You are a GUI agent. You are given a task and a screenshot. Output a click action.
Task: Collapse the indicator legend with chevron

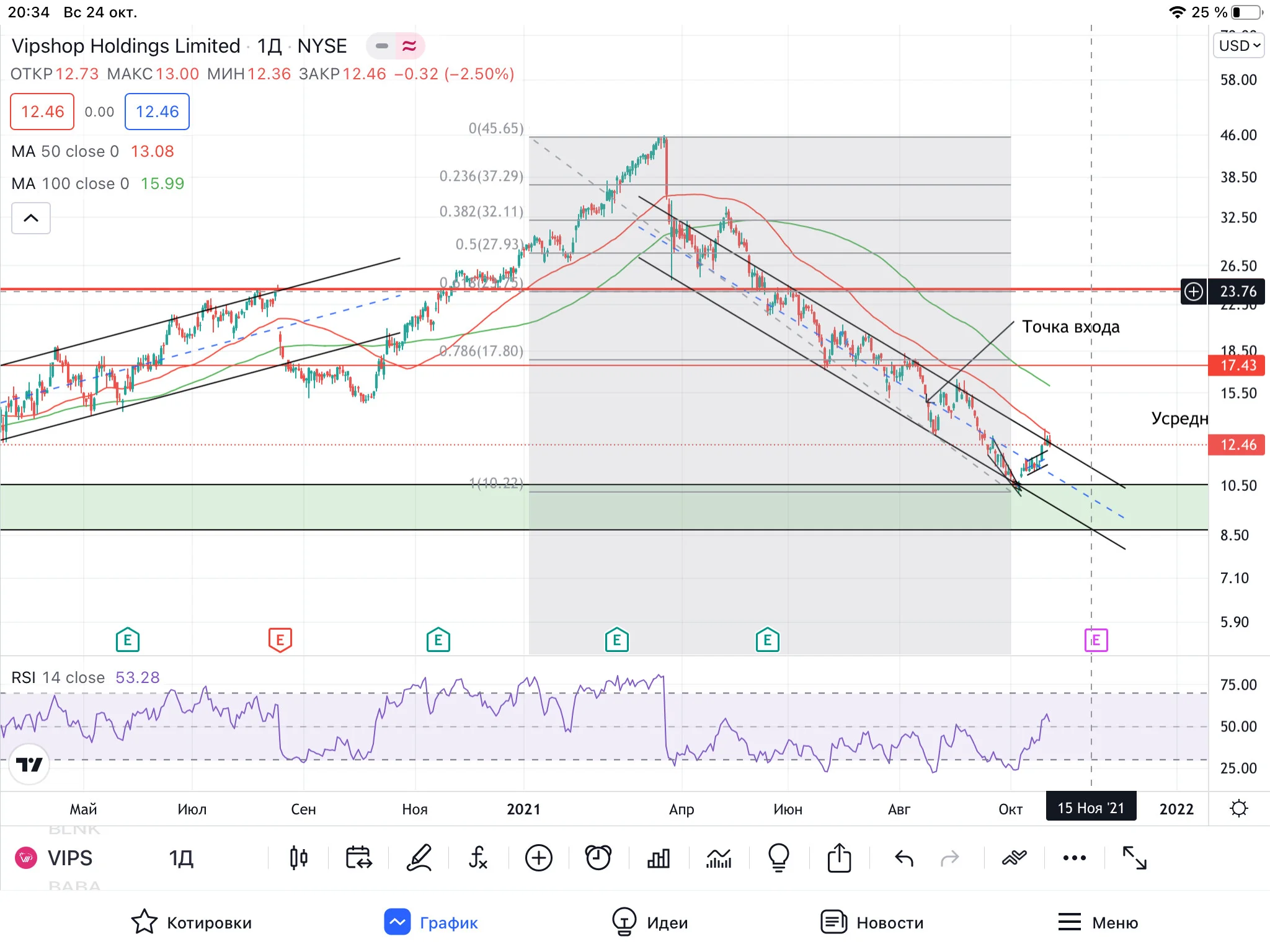[31, 218]
